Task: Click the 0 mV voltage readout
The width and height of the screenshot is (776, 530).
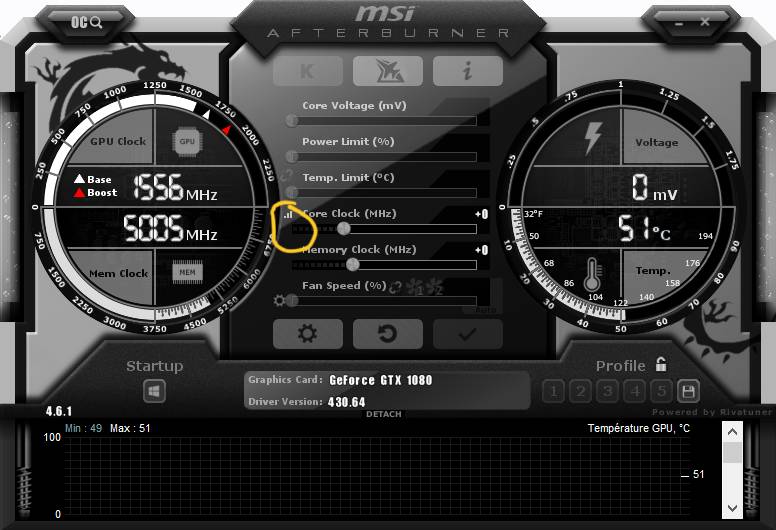Action: [x=654, y=188]
